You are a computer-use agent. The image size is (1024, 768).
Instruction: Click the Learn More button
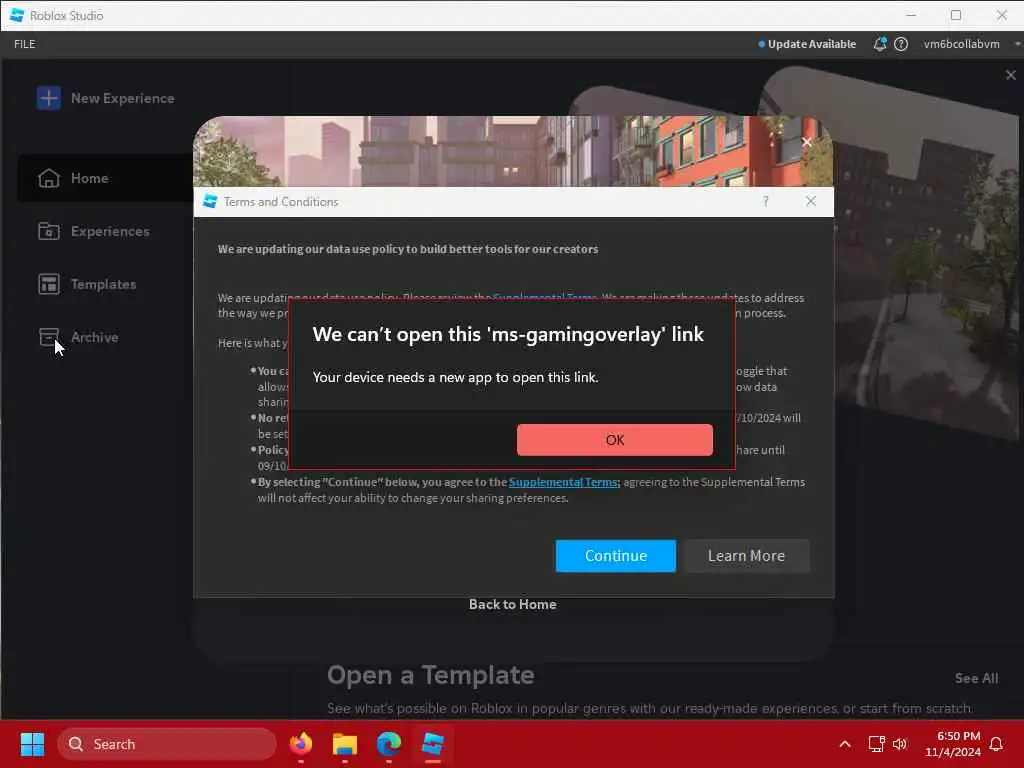pos(746,556)
